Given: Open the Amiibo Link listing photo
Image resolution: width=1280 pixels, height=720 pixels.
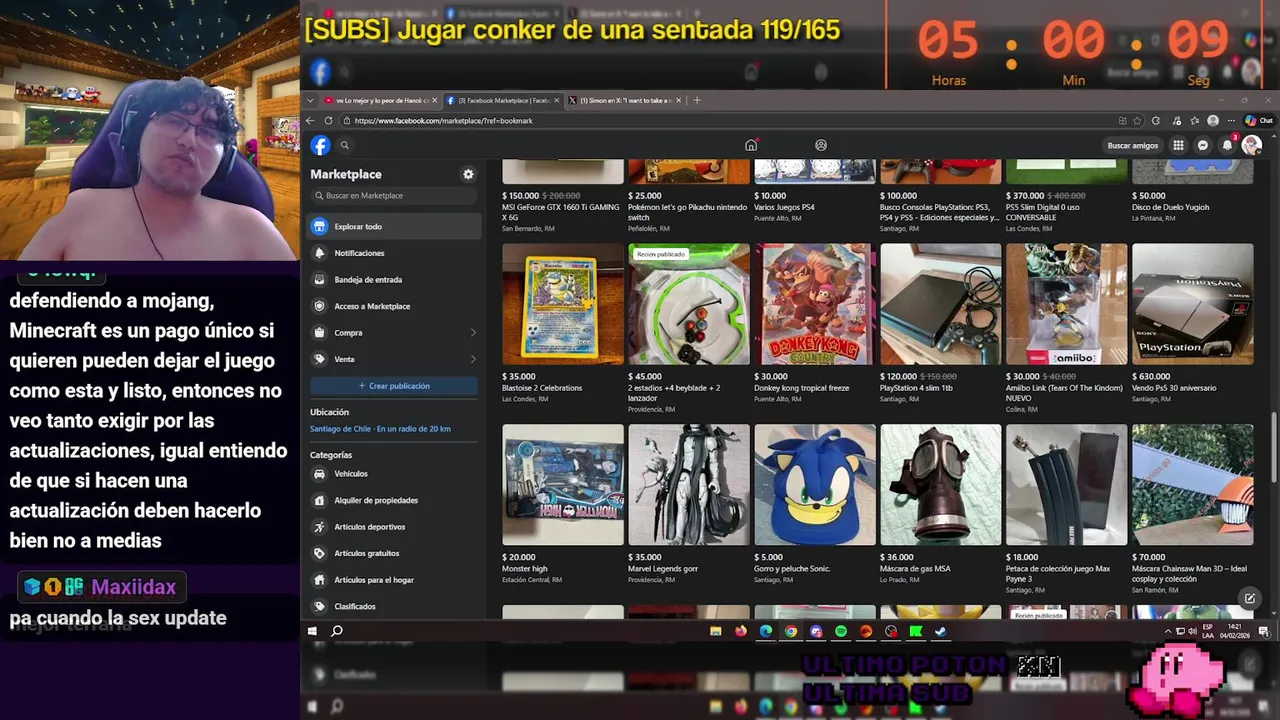Looking at the screenshot, I should [1066, 304].
